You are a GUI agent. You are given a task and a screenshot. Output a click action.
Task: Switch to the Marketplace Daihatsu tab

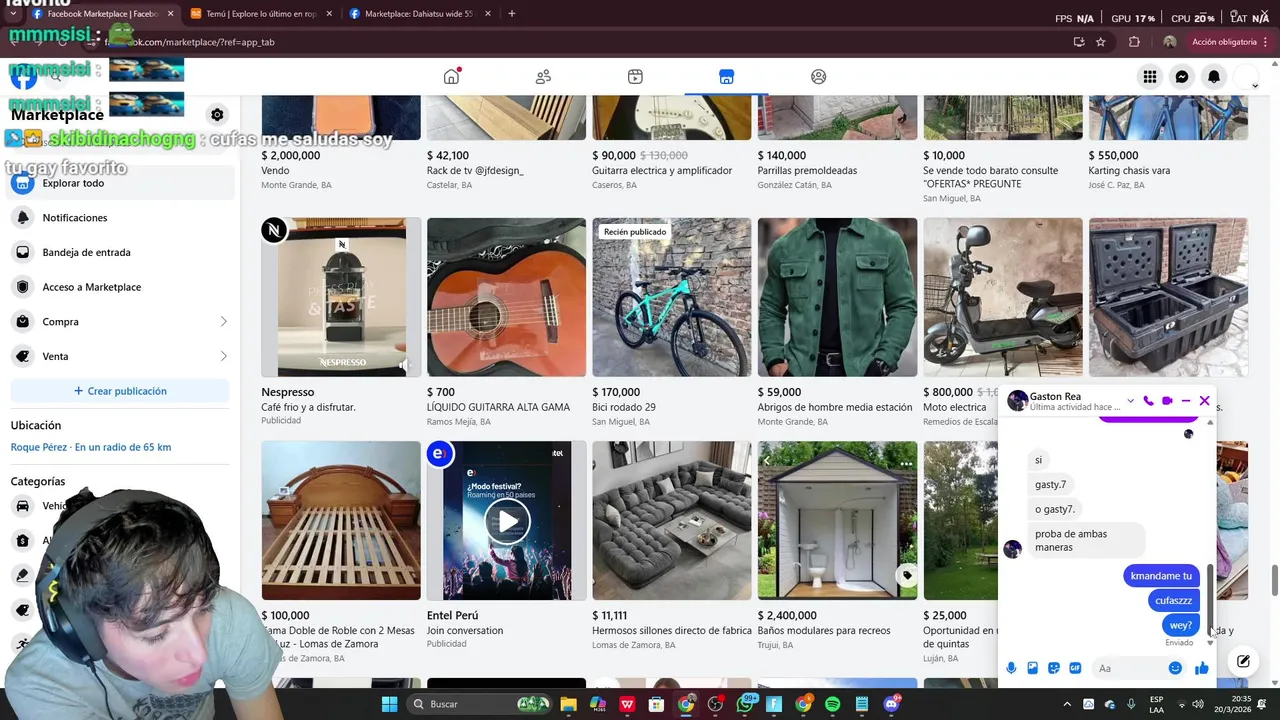pos(419,14)
